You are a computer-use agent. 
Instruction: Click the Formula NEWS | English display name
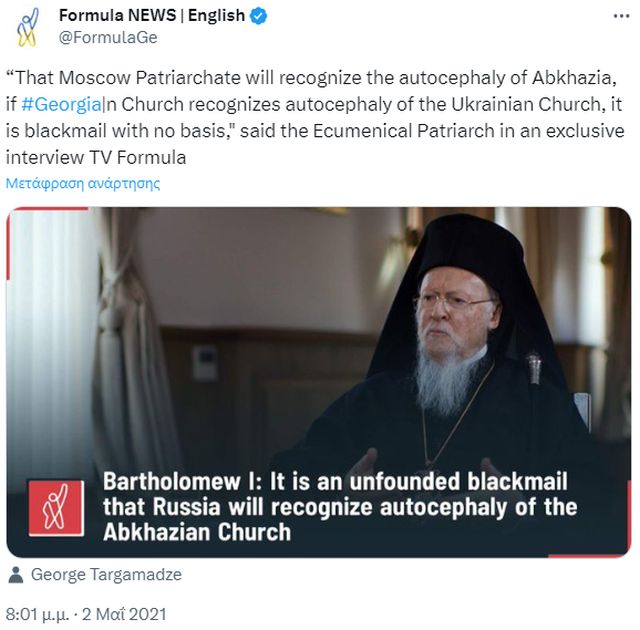[152, 16]
